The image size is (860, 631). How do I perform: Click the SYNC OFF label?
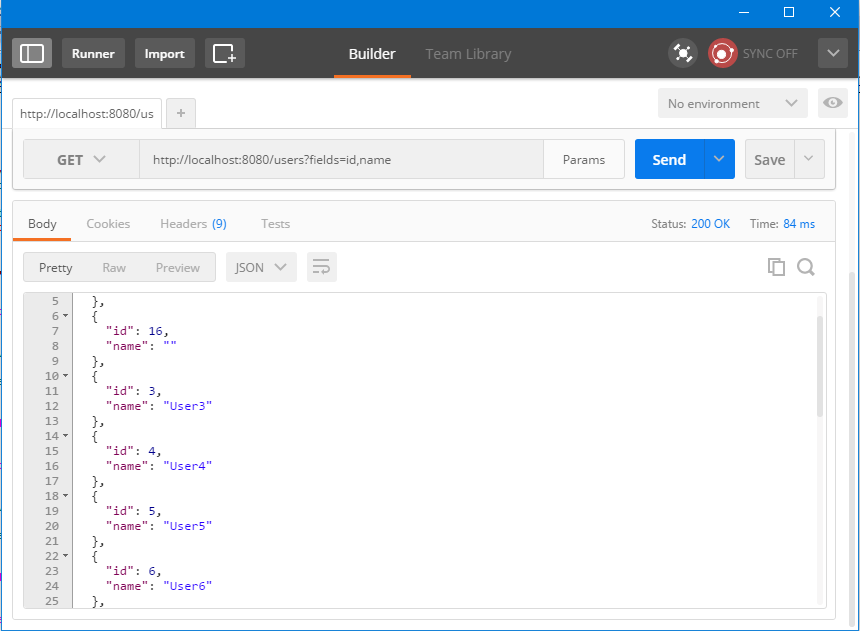click(770, 54)
